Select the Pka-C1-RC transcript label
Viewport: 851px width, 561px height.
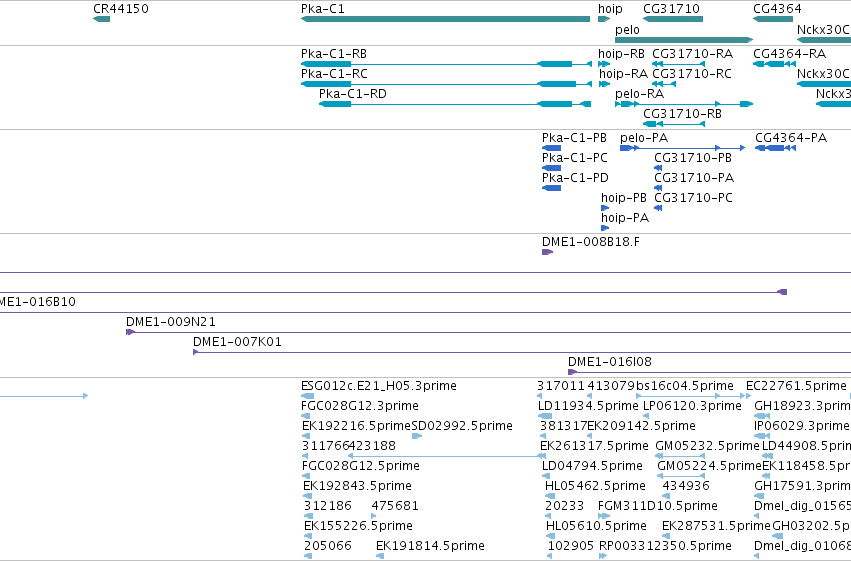[x=334, y=74]
